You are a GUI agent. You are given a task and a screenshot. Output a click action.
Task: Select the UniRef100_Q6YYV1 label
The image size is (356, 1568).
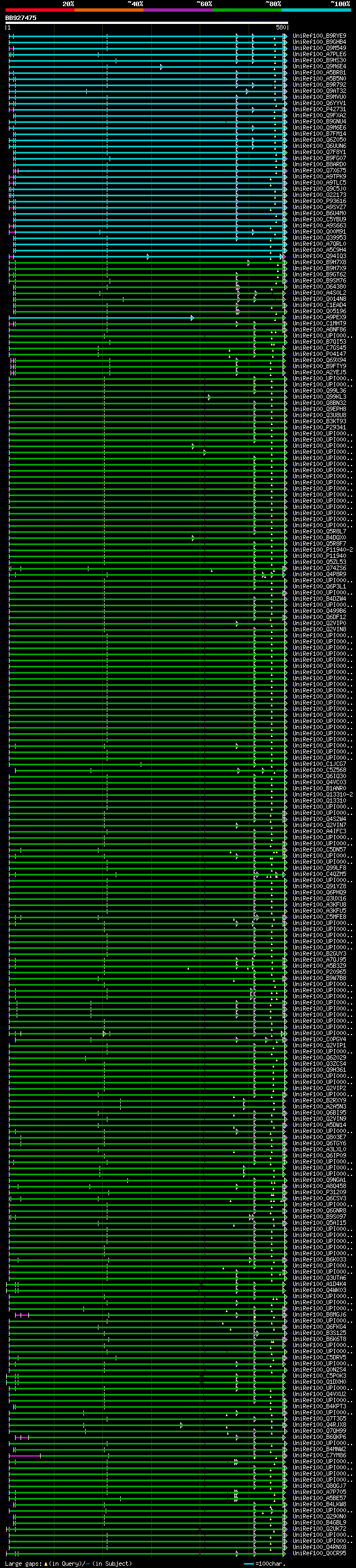tap(319, 103)
